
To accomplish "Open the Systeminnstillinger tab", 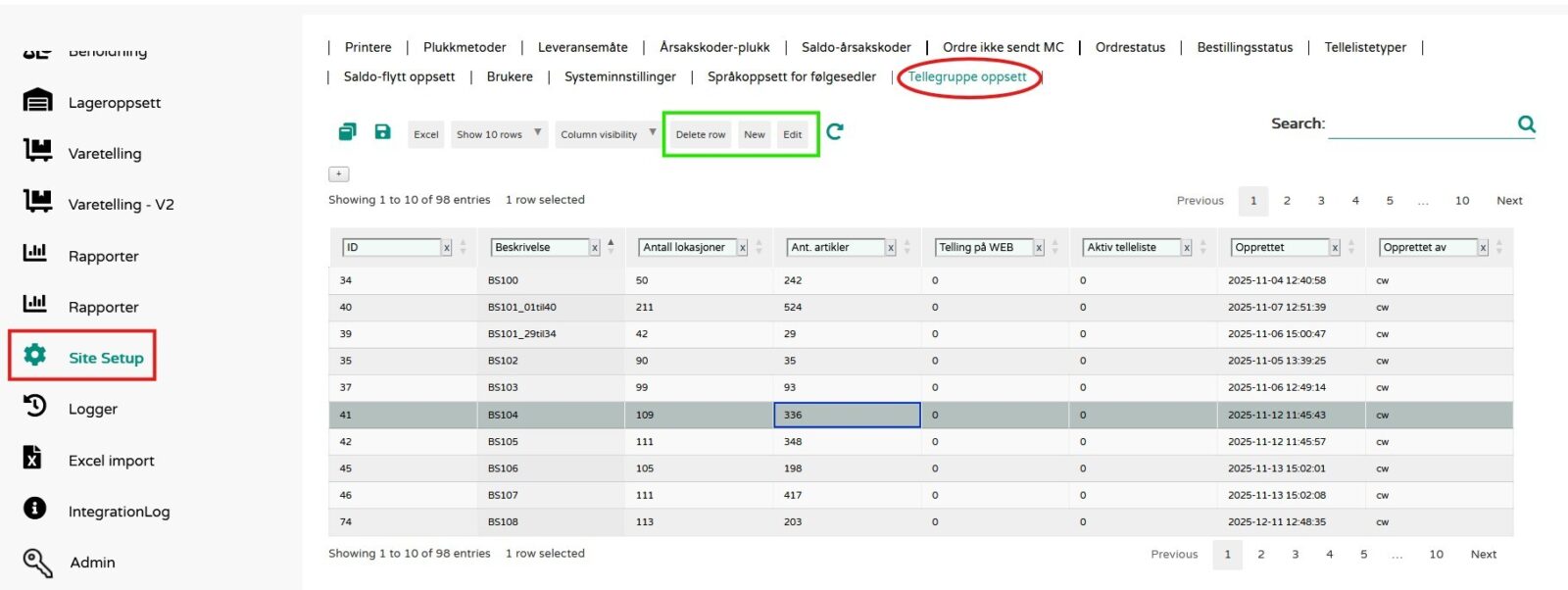I will point(619,76).
